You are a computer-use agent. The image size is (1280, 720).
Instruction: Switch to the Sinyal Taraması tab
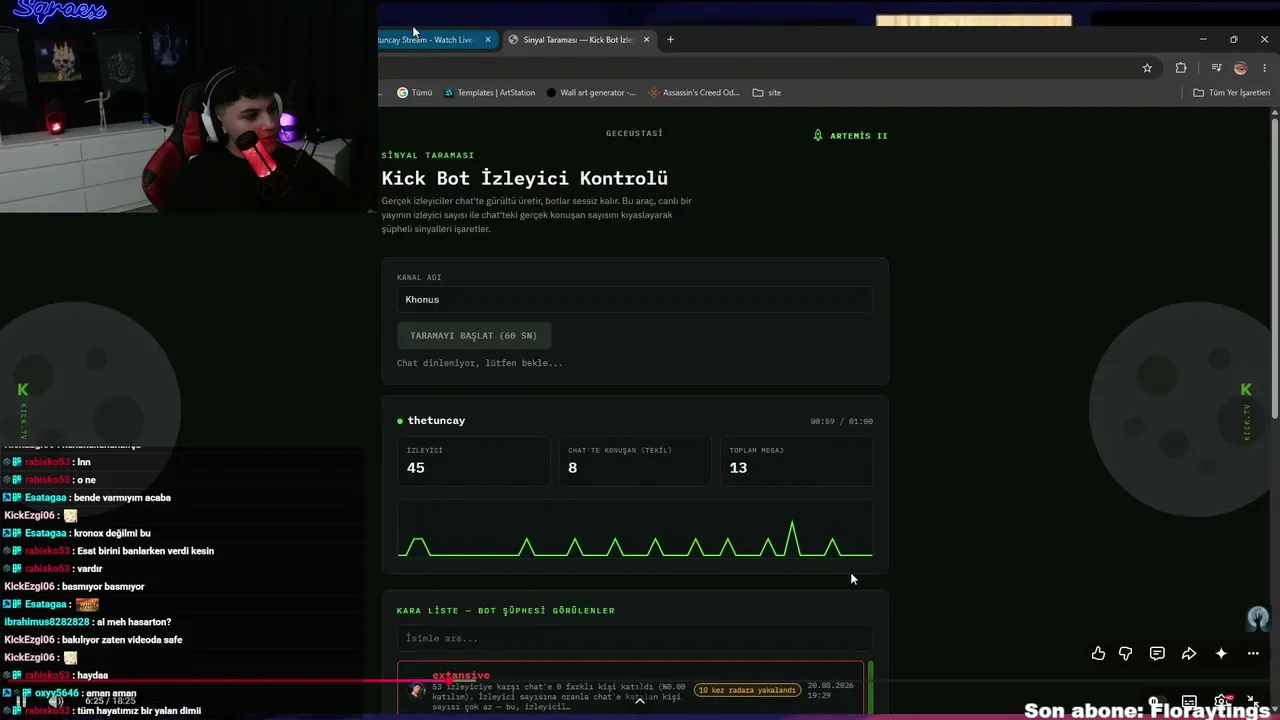click(578, 40)
